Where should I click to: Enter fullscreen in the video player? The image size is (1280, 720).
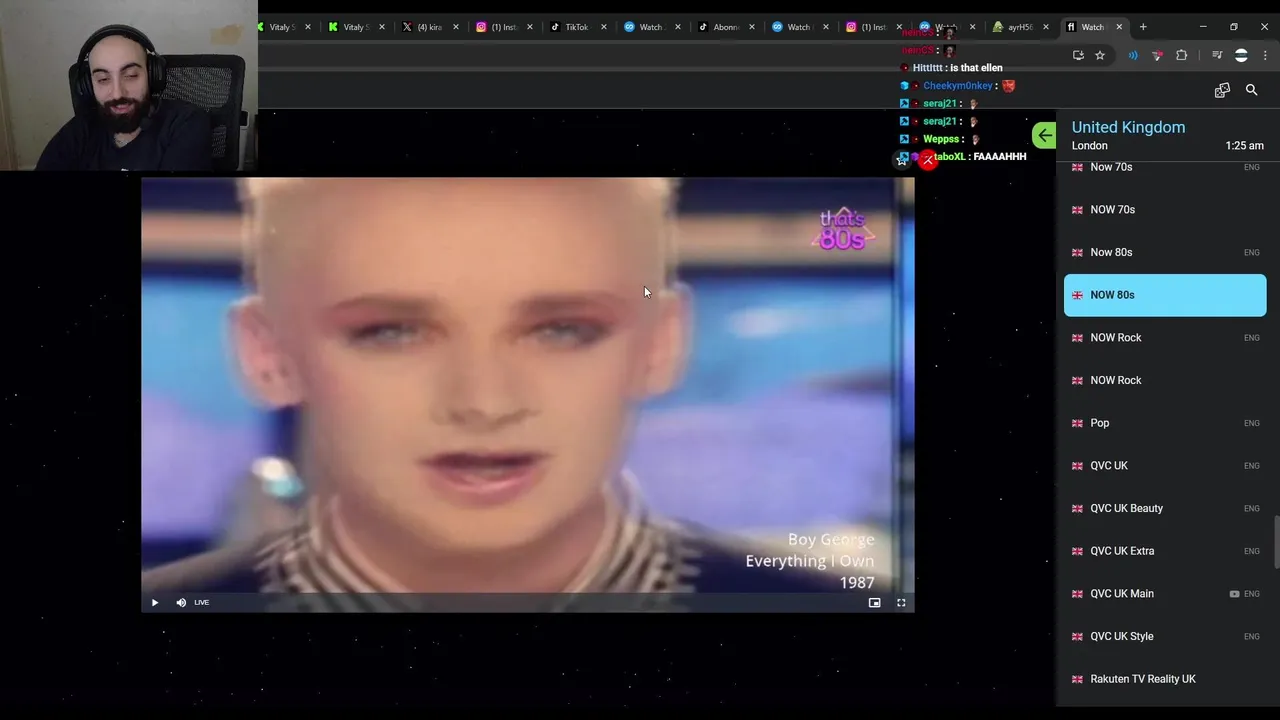[901, 603]
